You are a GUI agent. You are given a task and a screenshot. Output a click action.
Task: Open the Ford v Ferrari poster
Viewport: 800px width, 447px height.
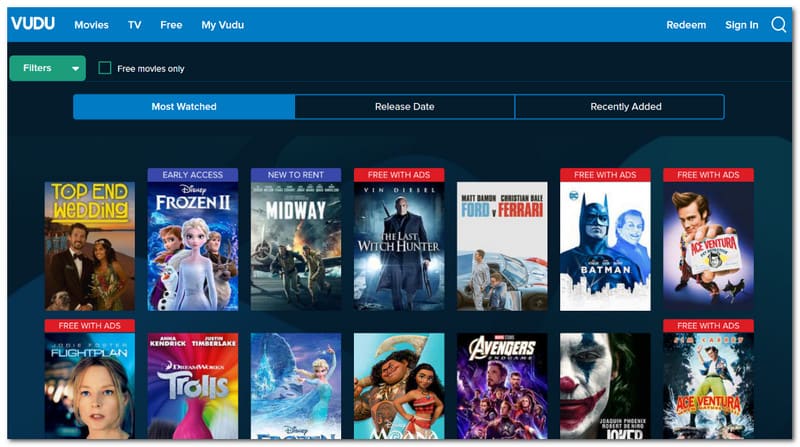pyautogui.click(x=502, y=246)
